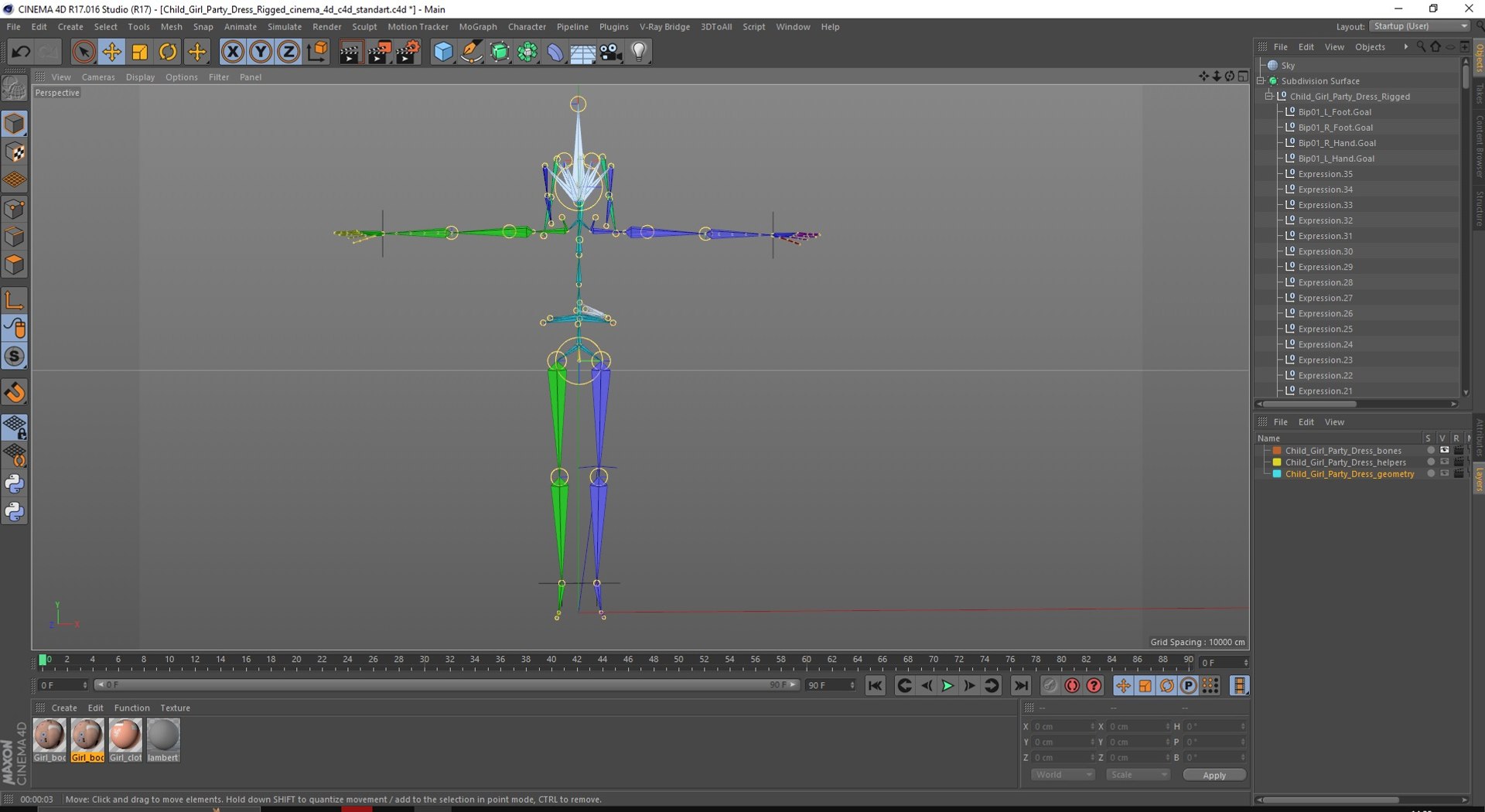Screen dimensions: 1485x812
Task: Collapse Child_Girl_Party_Dress_Rigged hierarchy
Action: (1269, 97)
